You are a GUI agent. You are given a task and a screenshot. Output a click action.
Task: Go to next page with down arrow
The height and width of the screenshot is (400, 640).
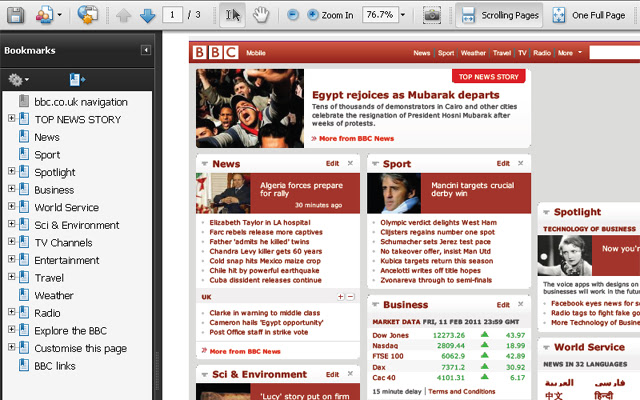[147, 16]
